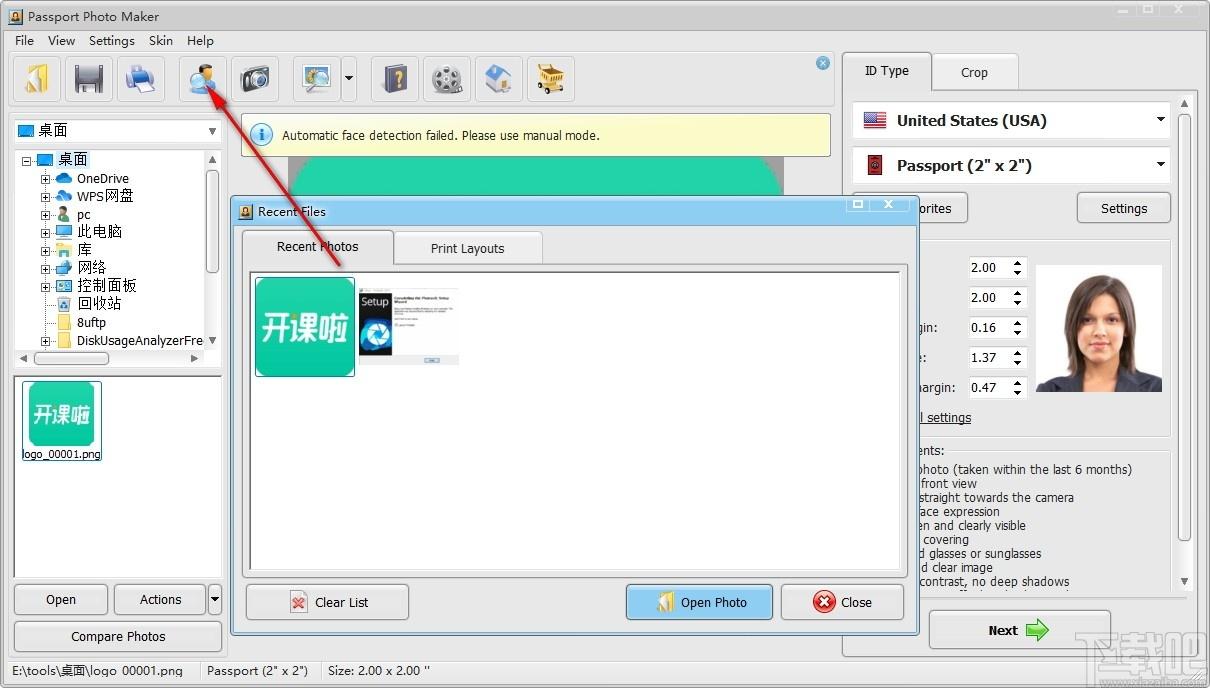Viewport: 1210px width, 688px height.
Task: Click the picture viewer magnifier toolbar icon
Action: 317,79
